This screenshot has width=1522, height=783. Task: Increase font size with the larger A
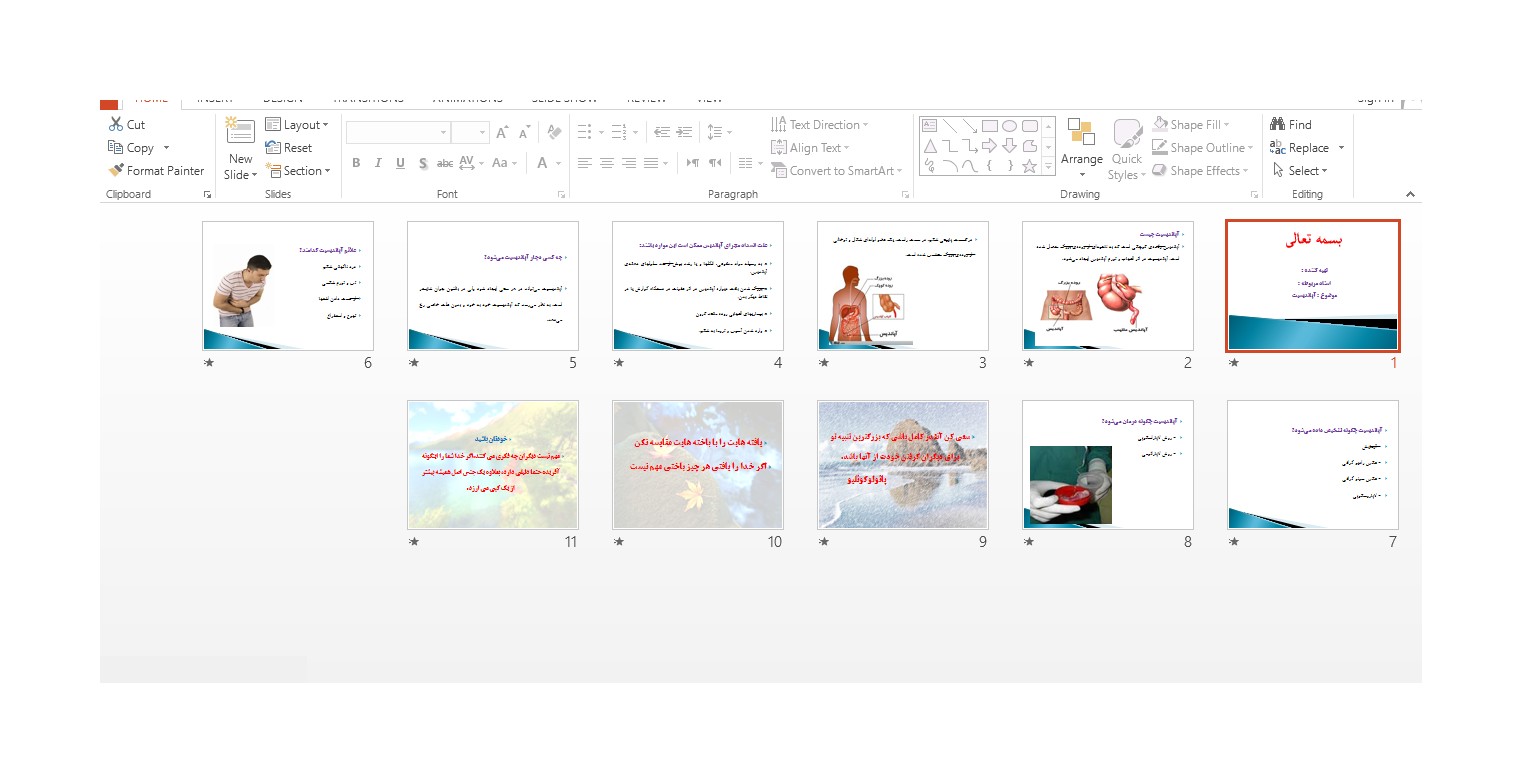pos(503,132)
